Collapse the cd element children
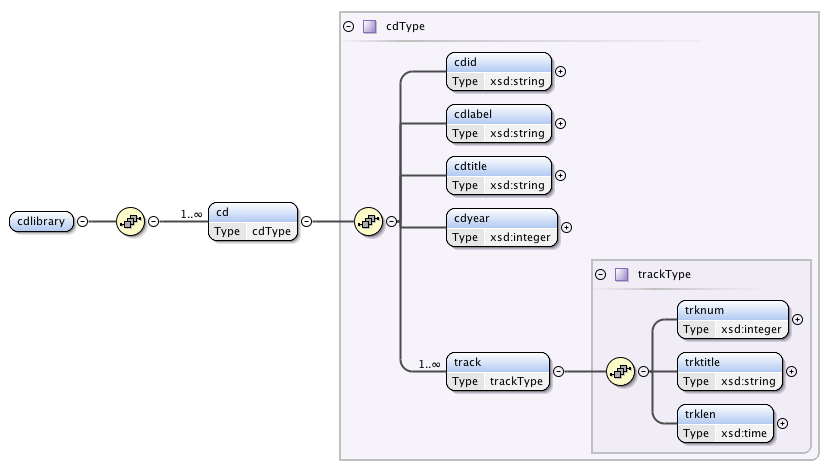Screen dimensions: 835x470 tap(306, 222)
